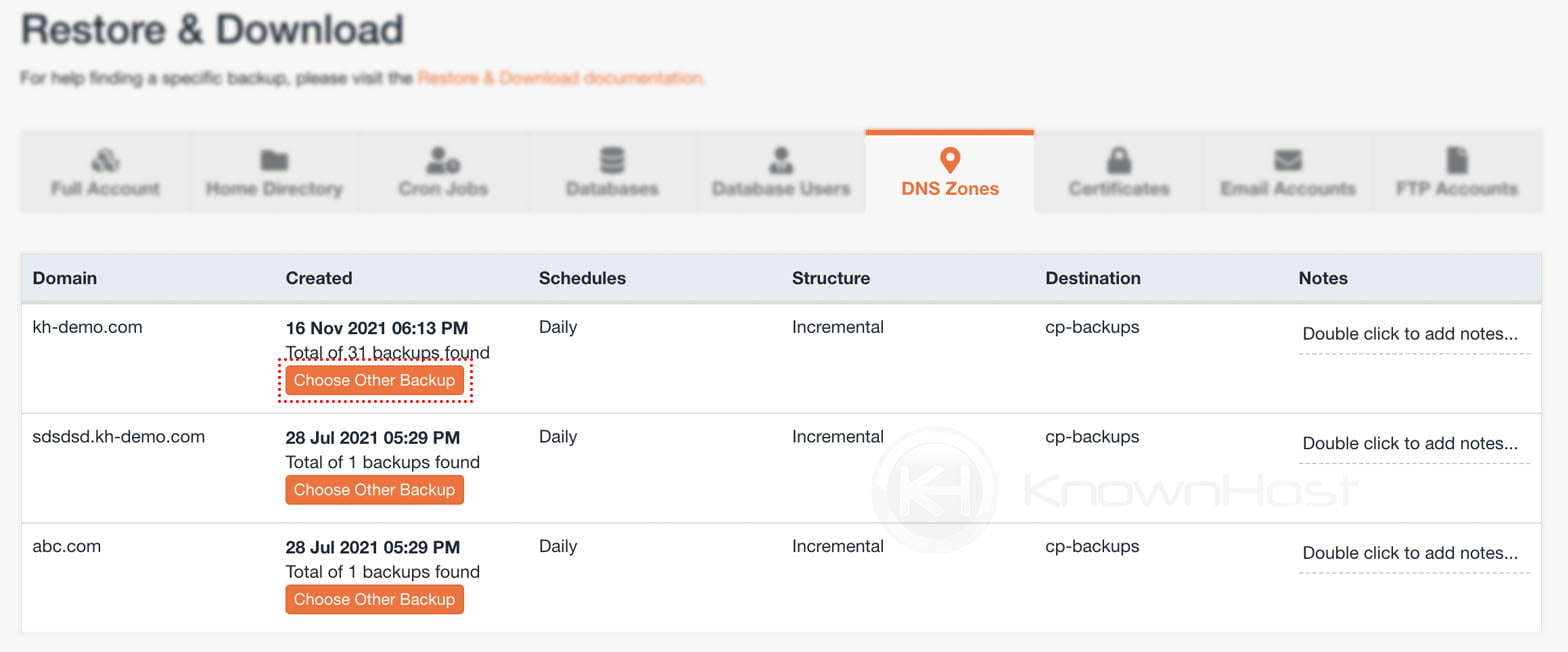Click the Destination column header

coord(1093,278)
